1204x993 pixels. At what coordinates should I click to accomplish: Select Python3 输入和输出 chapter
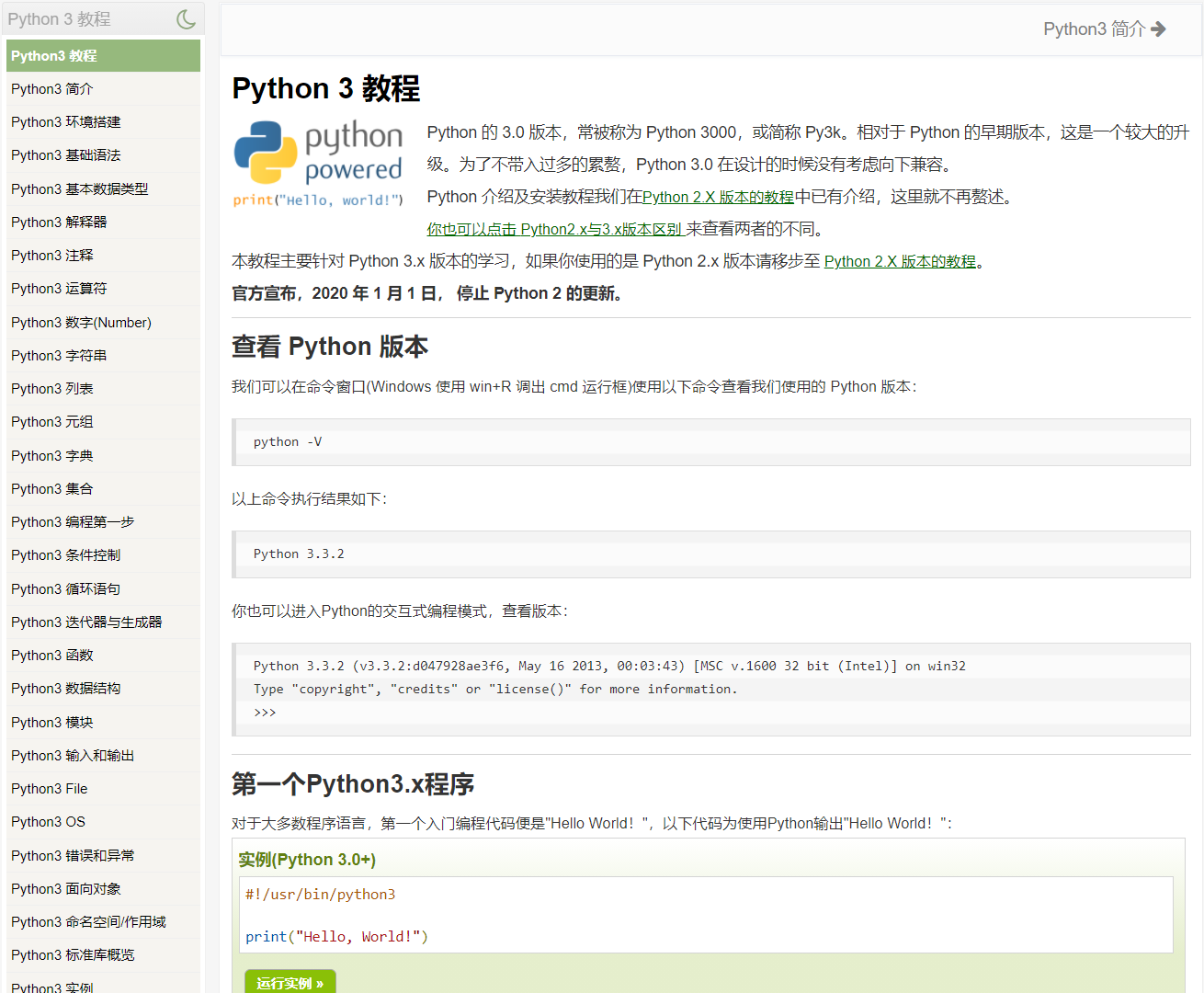pyautogui.click(x=103, y=756)
